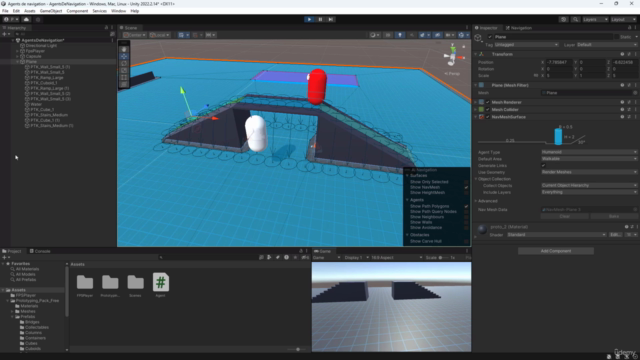Open the Use Geometry dropdown
640x360 pixels.
coord(589,172)
